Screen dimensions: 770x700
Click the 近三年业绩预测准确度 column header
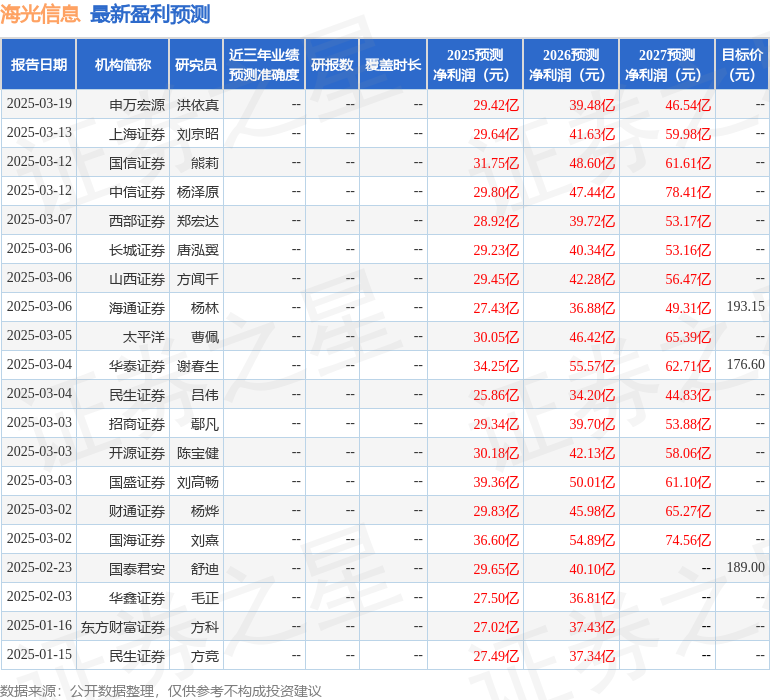pos(264,65)
